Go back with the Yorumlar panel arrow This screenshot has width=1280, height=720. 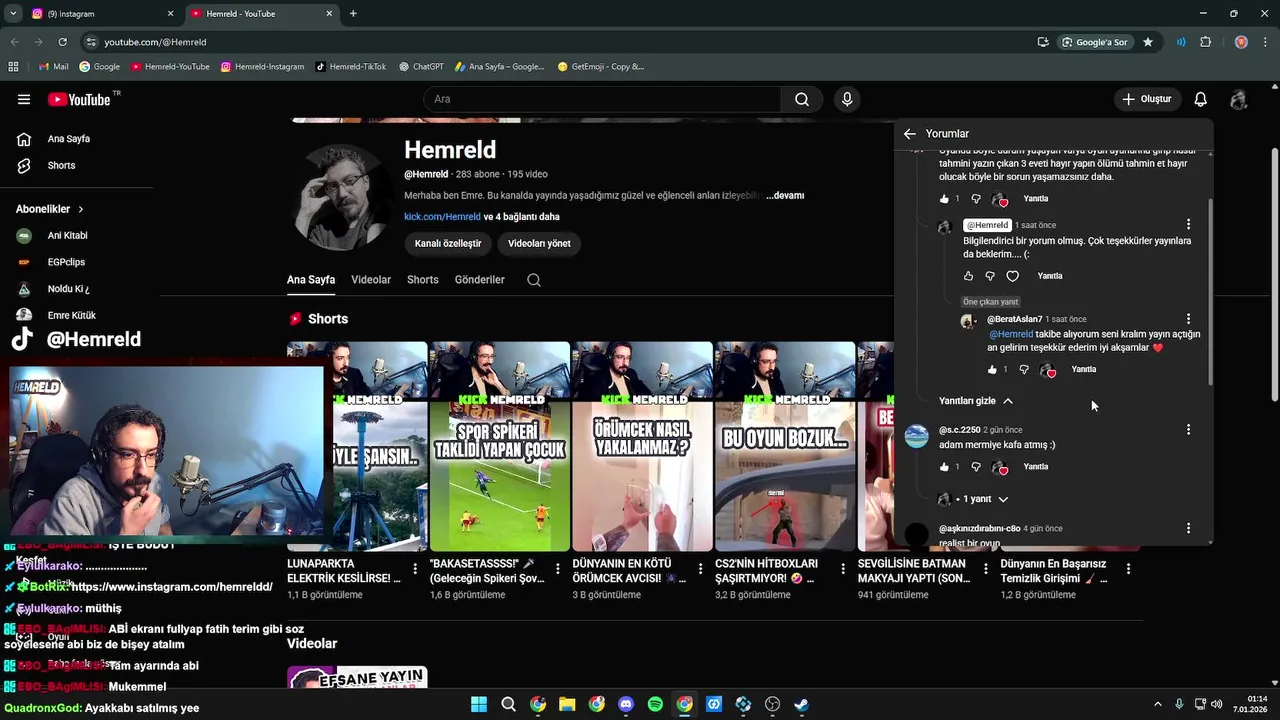pos(909,133)
